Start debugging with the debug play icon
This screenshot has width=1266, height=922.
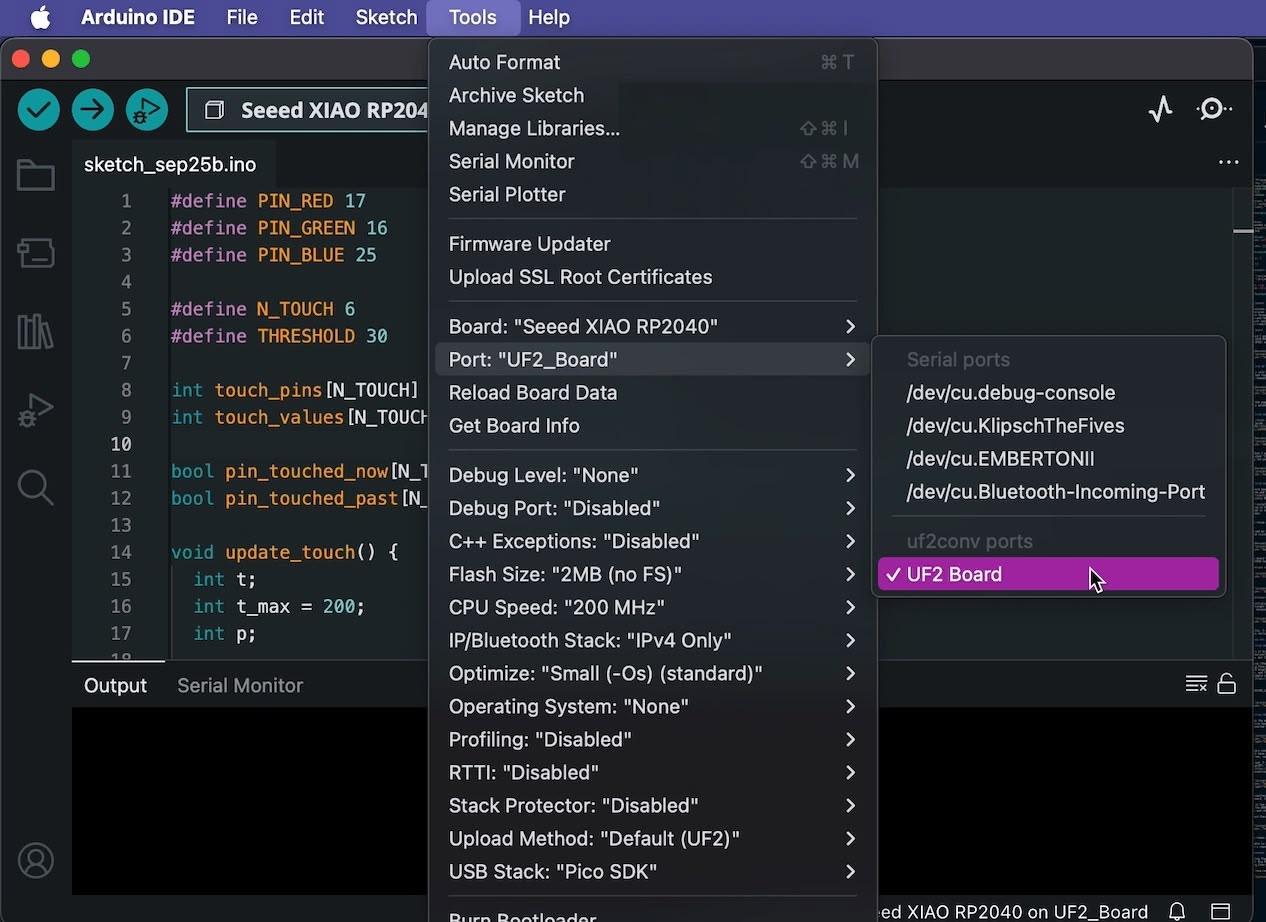tap(147, 109)
